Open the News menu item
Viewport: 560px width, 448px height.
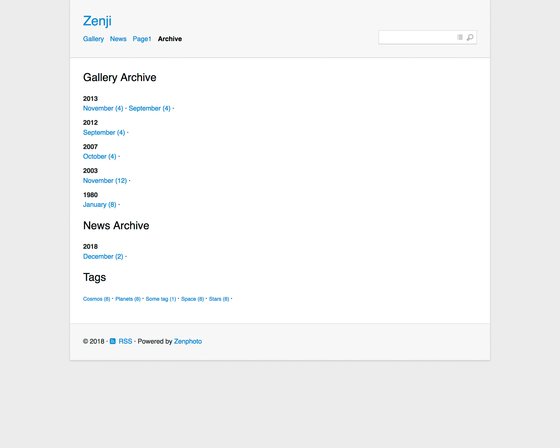[118, 39]
